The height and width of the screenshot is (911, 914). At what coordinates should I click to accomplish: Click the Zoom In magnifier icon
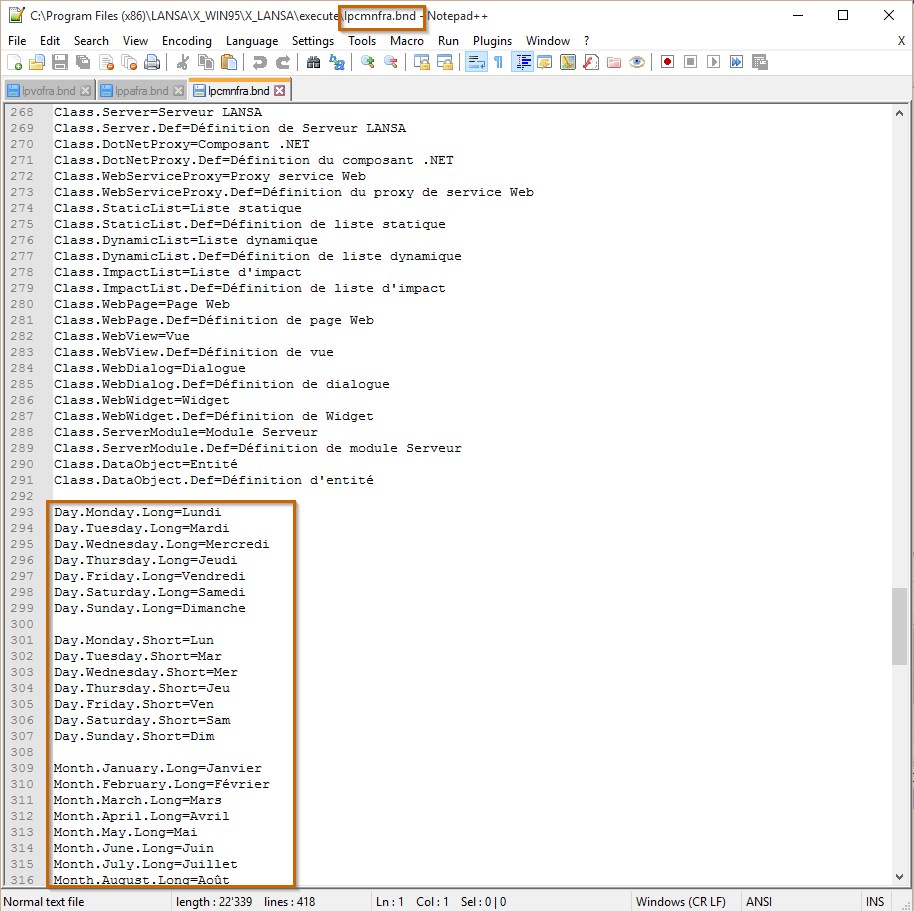point(368,62)
